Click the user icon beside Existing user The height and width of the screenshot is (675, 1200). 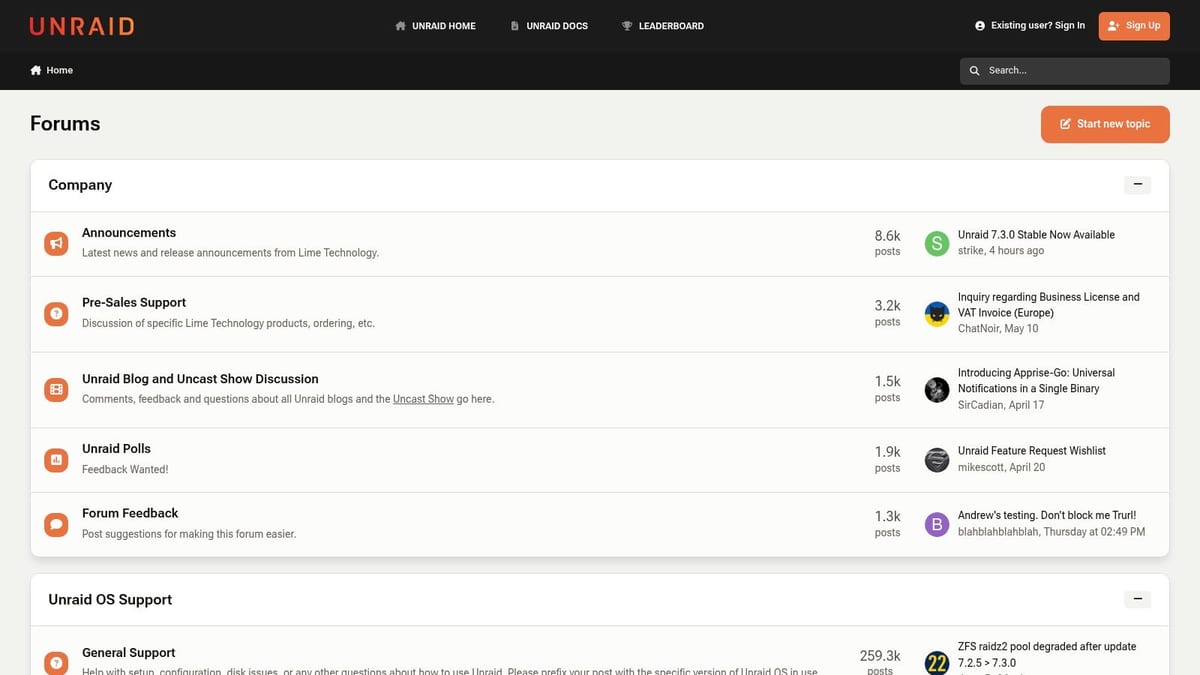tap(980, 26)
